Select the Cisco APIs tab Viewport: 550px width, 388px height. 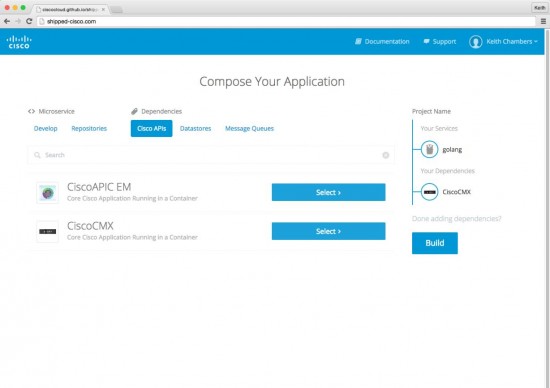(x=152, y=128)
